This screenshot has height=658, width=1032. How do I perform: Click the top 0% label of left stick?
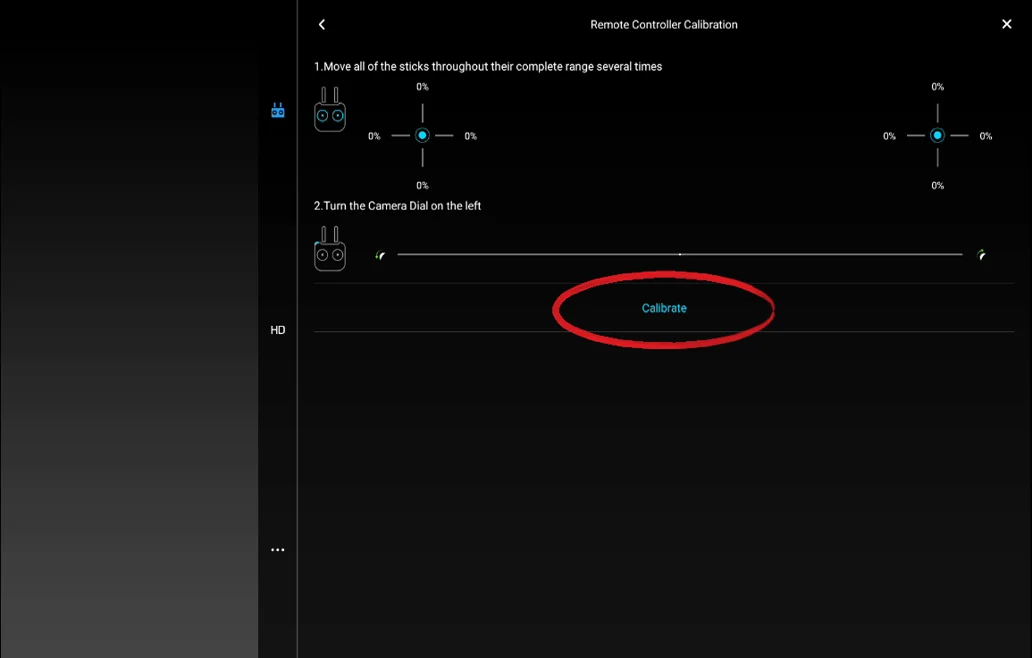tap(422, 87)
